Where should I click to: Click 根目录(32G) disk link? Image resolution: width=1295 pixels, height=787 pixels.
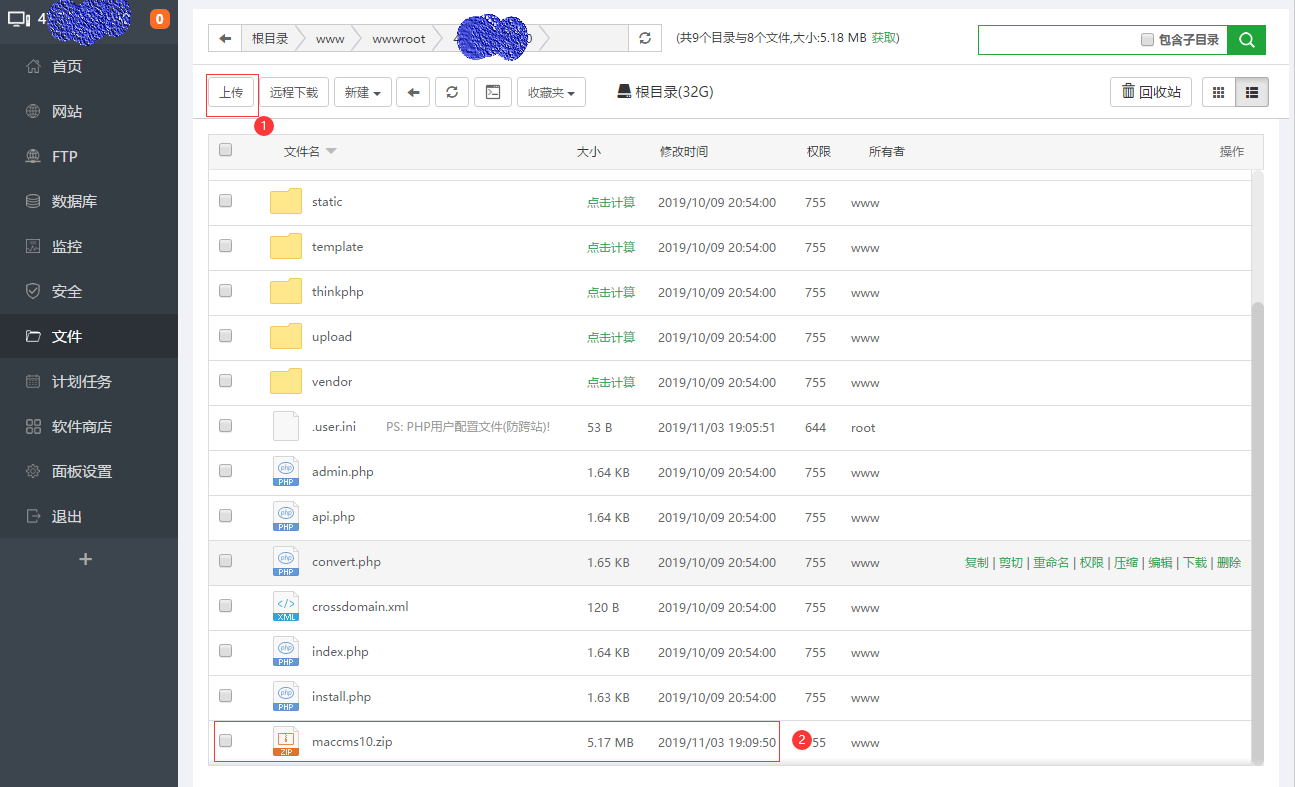(x=665, y=92)
